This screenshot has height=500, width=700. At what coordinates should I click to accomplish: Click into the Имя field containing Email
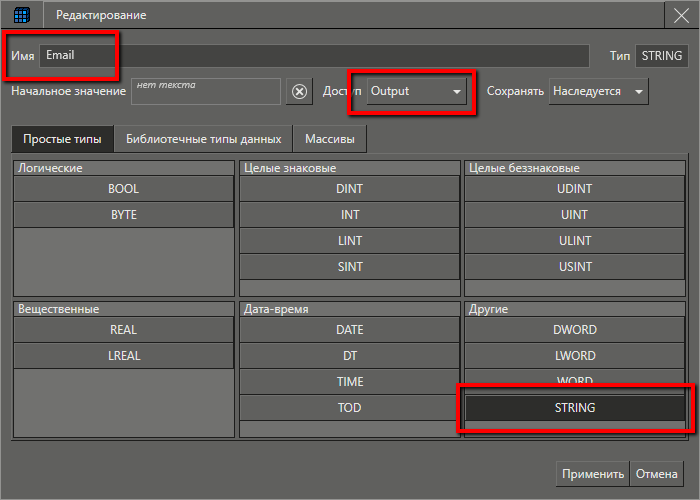point(314,56)
